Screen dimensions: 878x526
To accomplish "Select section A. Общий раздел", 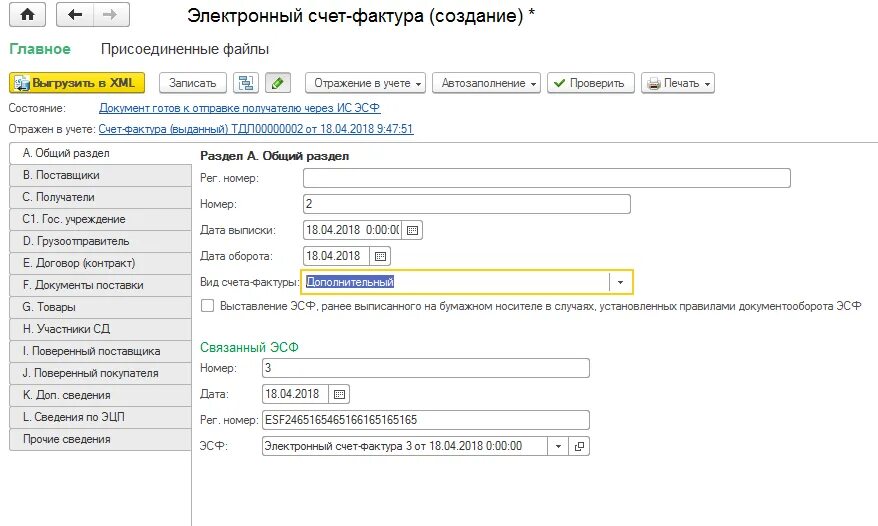I will tap(101, 153).
